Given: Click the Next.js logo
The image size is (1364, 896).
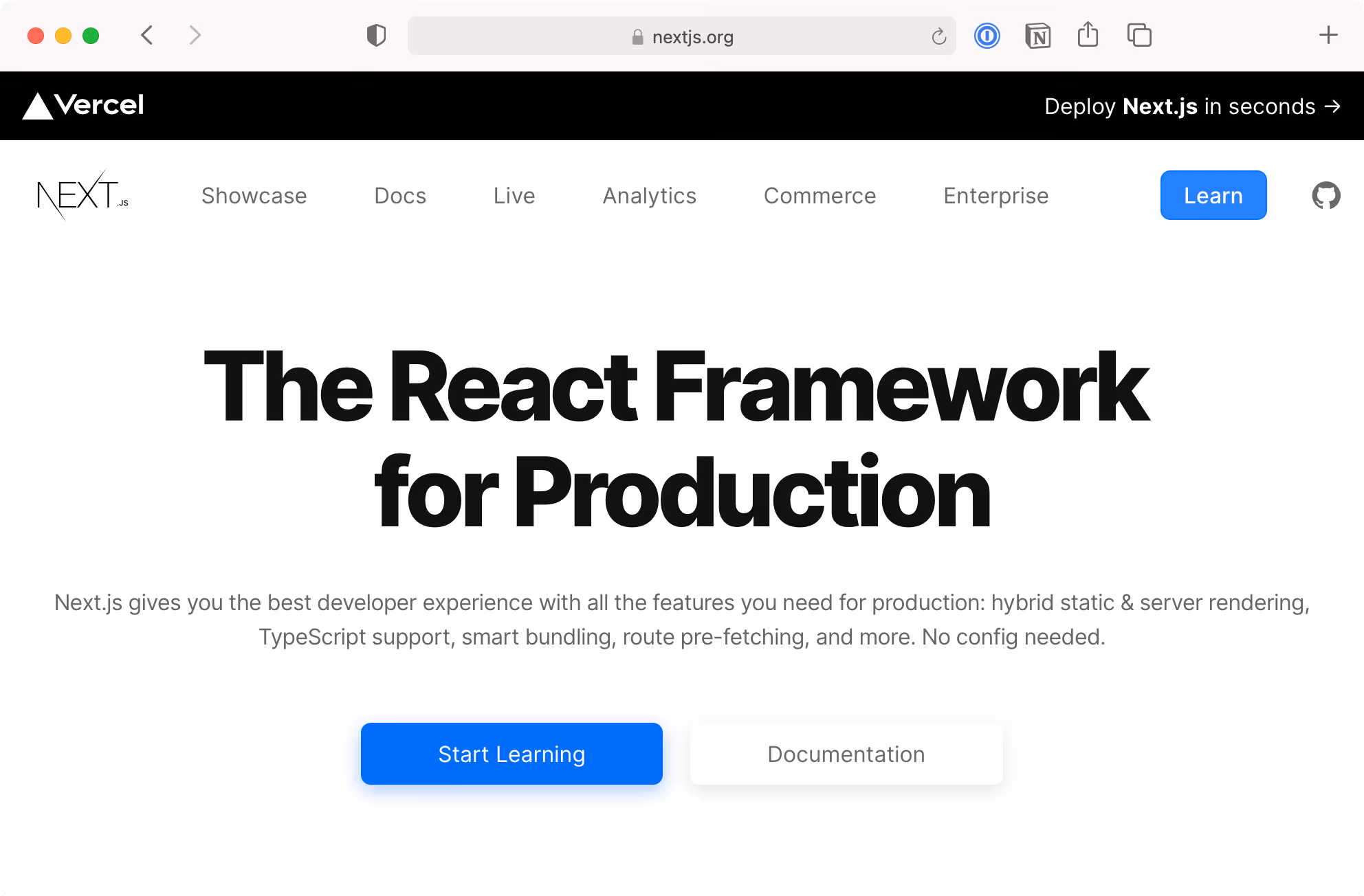Looking at the screenshot, I should pos(82,194).
